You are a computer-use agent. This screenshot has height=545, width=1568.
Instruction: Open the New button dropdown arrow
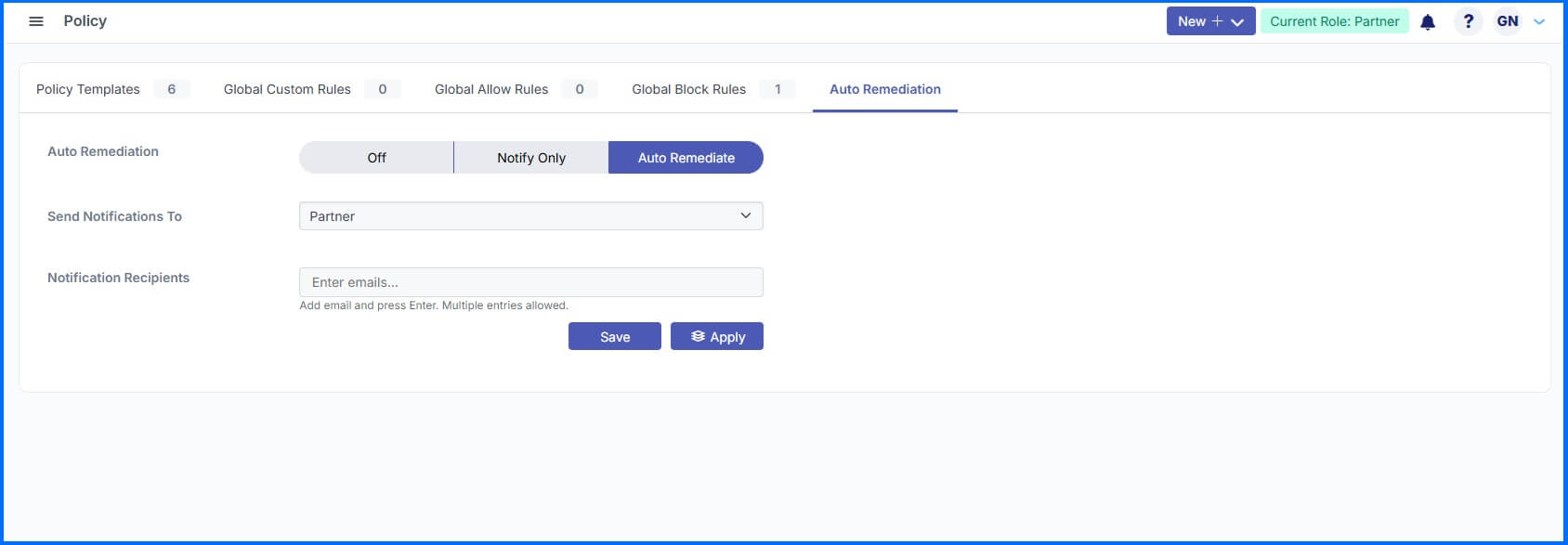coord(1237,22)
